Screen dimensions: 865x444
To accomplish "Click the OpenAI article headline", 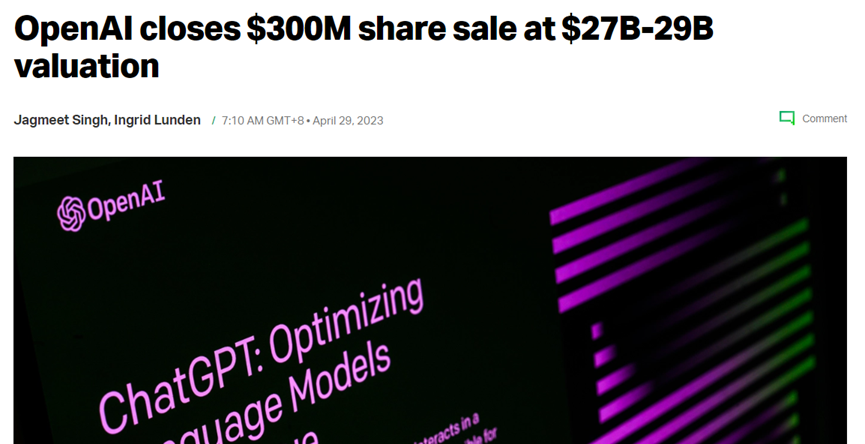I will click(364, 47).
